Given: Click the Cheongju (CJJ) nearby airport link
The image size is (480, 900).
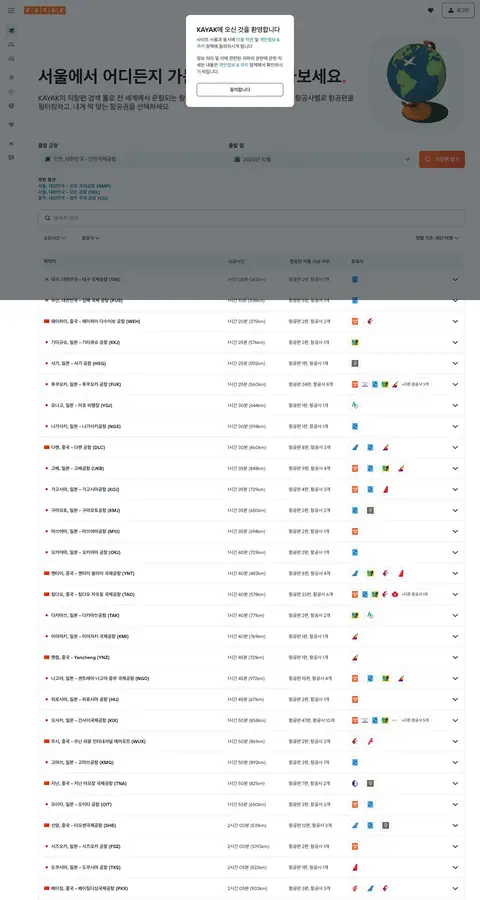Looking at the screenshot, I should [x=73, y=198].
